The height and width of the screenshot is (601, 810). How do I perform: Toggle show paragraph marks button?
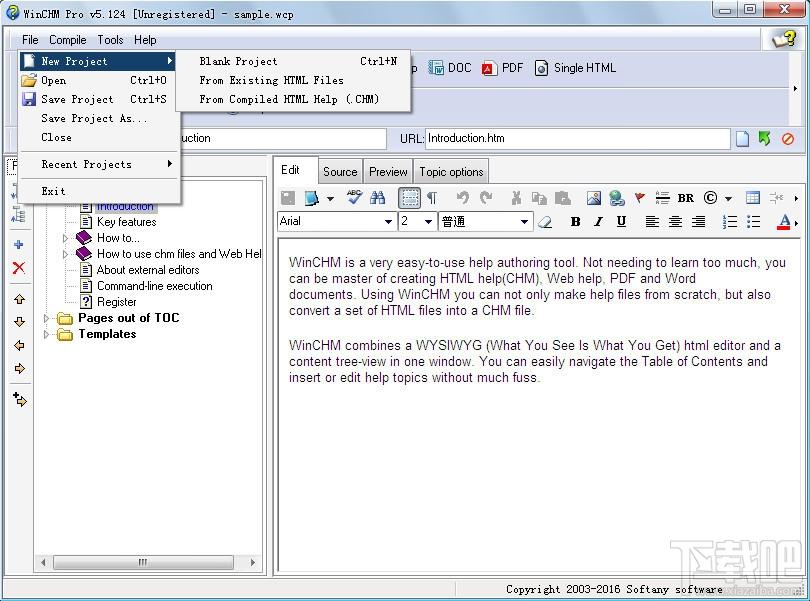432,197
